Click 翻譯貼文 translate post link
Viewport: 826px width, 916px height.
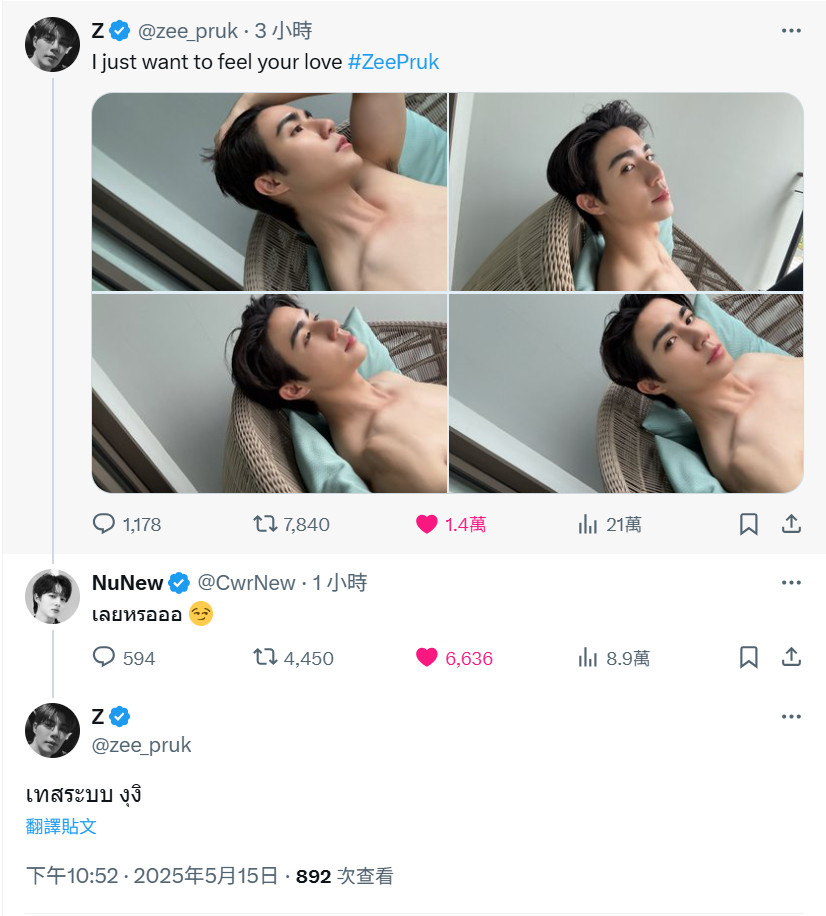point(61,826)
